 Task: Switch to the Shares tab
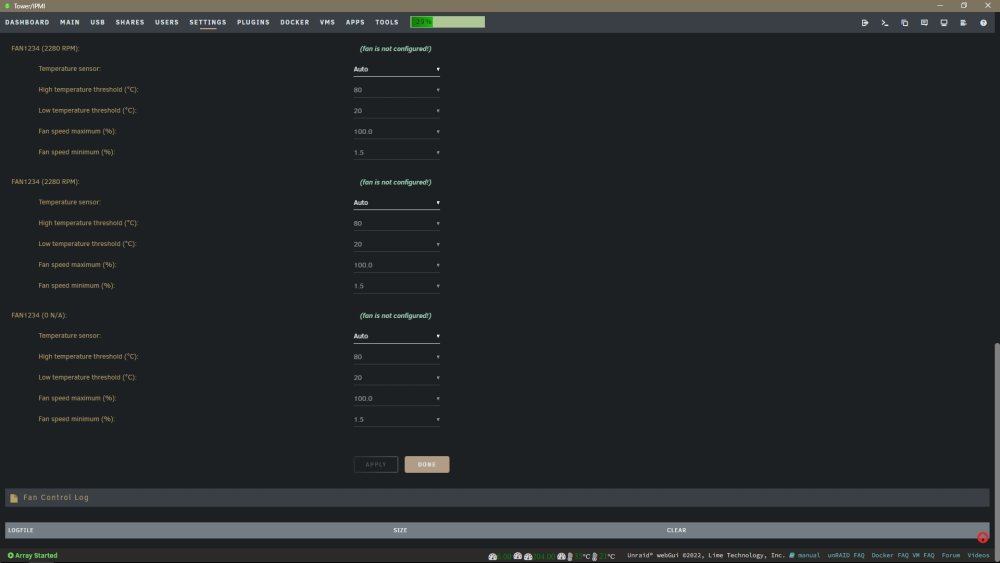pyautogui.click(x=130, y=22)
